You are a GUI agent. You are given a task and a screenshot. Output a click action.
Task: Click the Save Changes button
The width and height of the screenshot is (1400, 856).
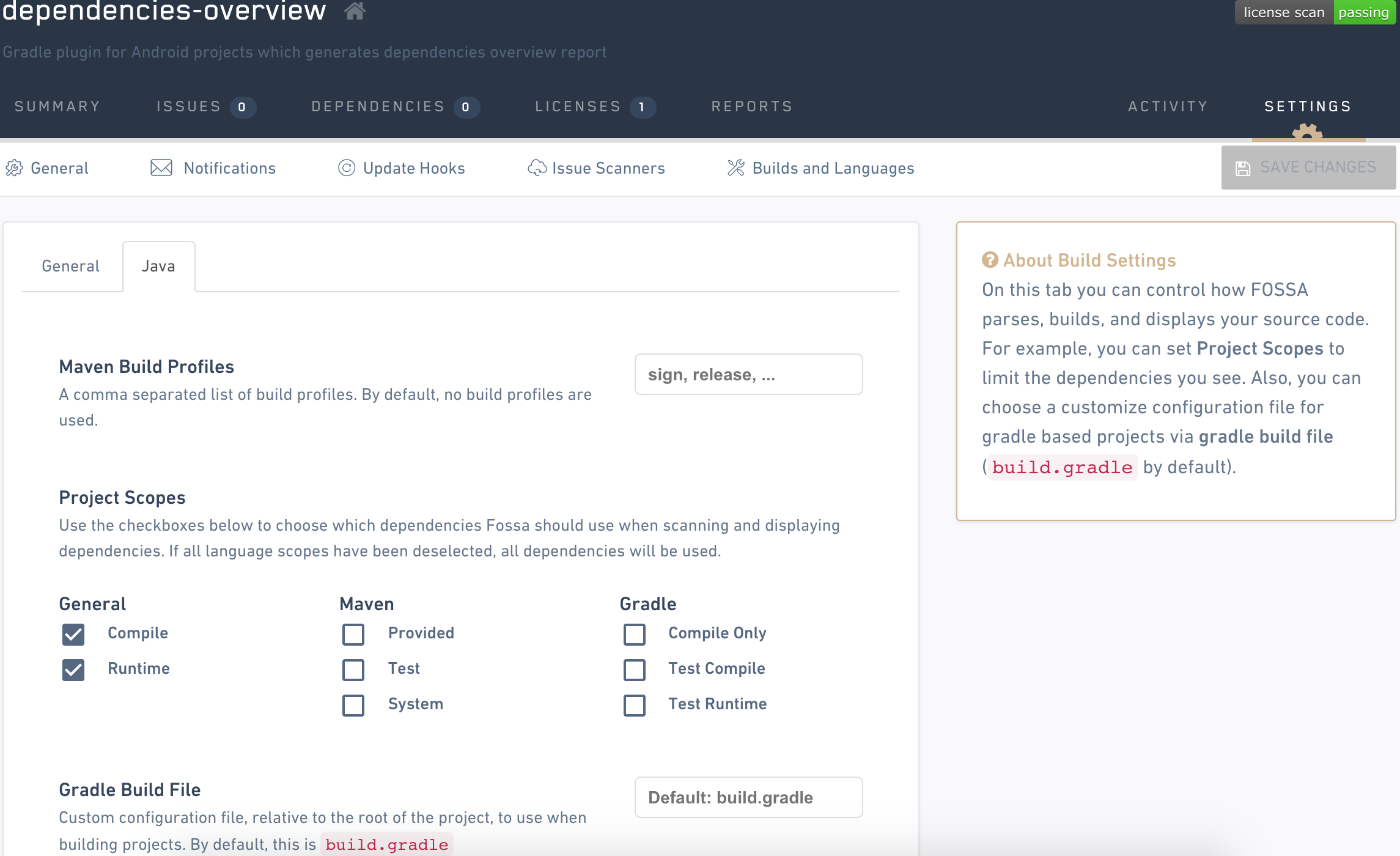point(1308,168)
